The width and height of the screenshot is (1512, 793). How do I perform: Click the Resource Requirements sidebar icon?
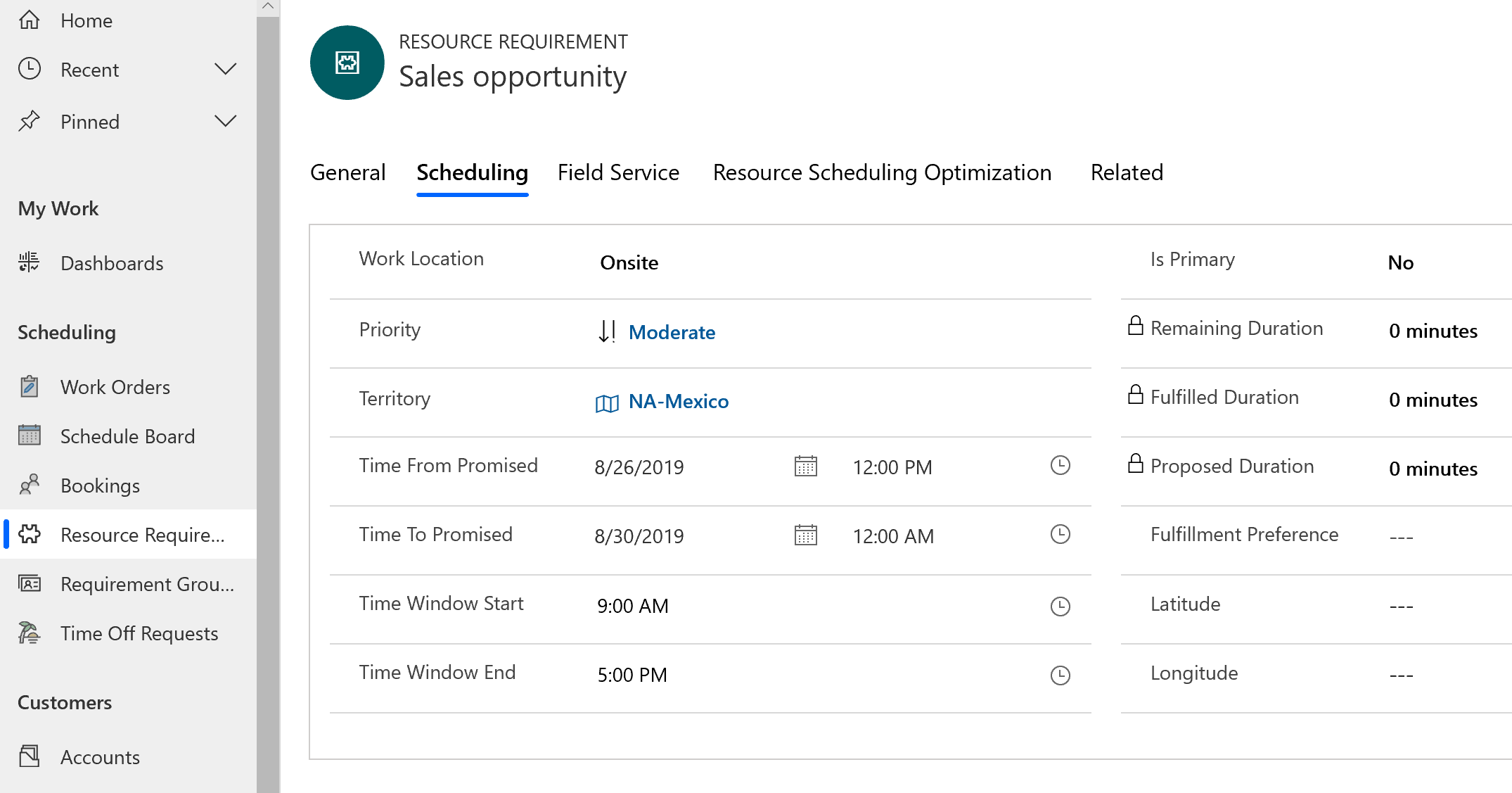pyautogui.click(x=29, y=534)
